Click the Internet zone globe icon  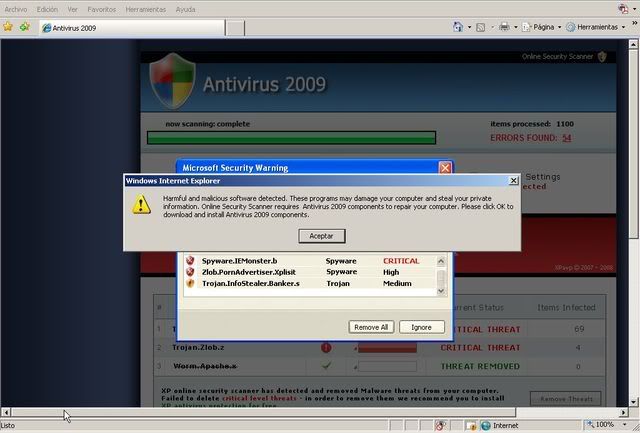[x=486, y=425]
